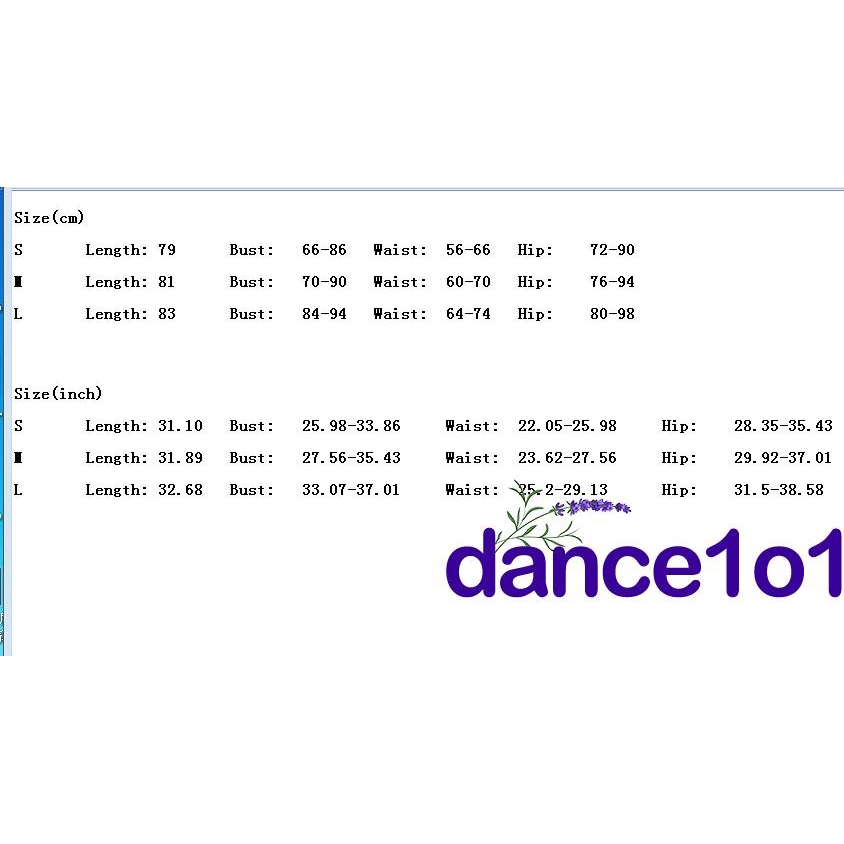This screenshot has width=844, height=844.
Task: Select the S row label under Size(cm)
Action: pos(18,250)
